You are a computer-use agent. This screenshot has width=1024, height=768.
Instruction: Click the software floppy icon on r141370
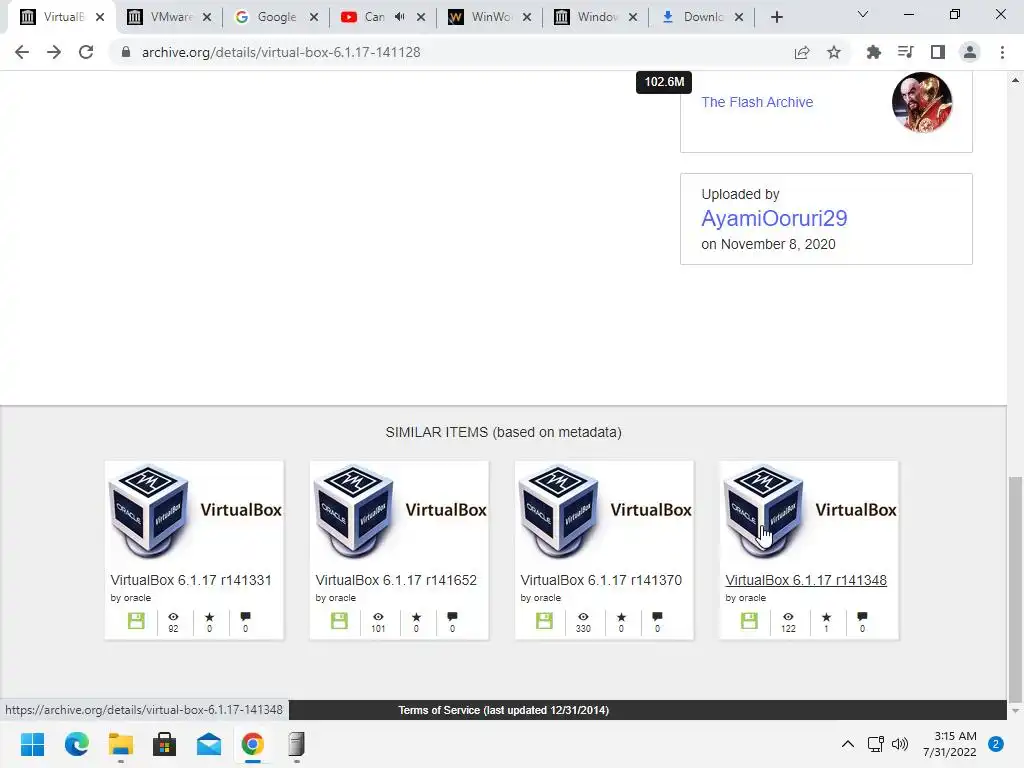pos(544,621)
